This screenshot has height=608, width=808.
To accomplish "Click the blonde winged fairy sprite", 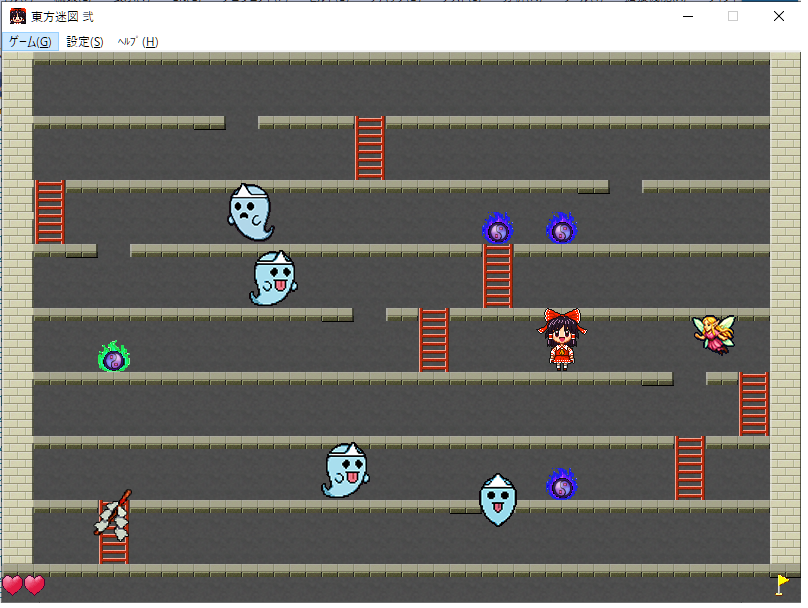I will 714,334.
